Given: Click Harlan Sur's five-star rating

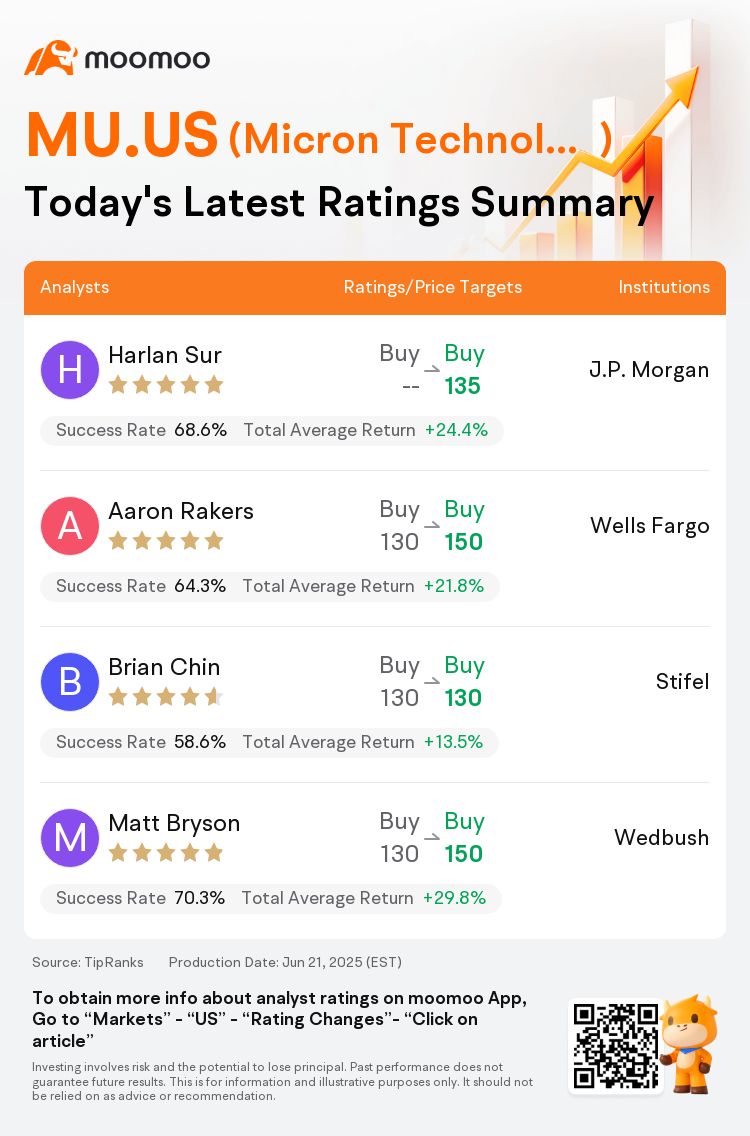Looking at the screenshot, I should point(165,385).
